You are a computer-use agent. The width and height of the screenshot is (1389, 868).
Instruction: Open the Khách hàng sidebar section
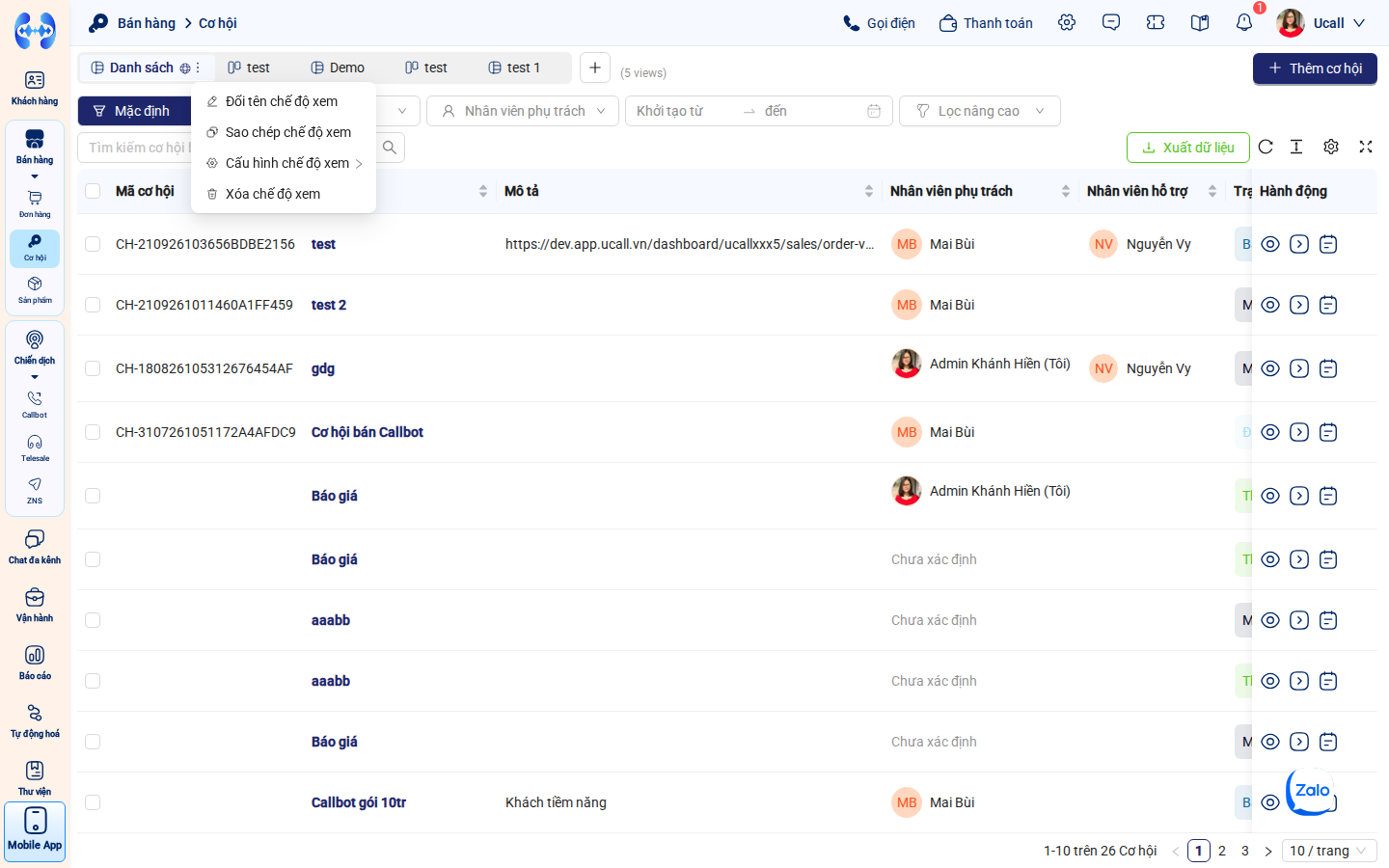[35, 88]
